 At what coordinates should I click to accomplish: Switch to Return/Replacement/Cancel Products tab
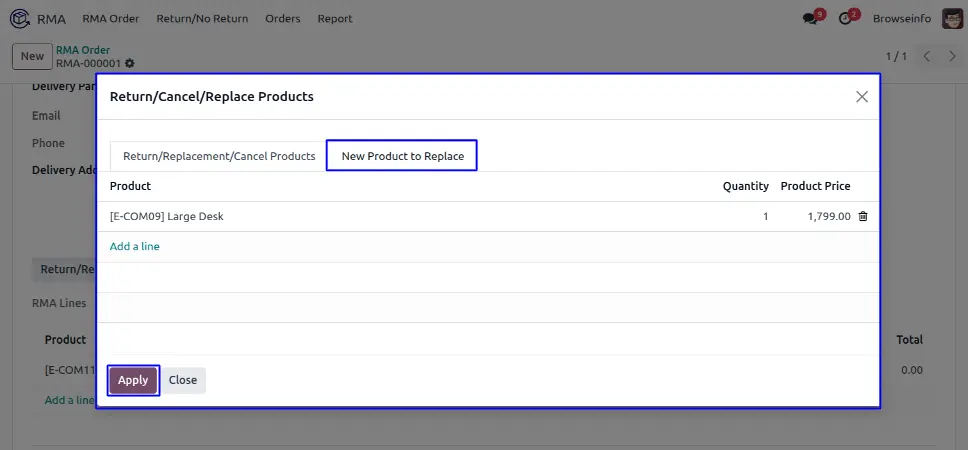(219, 156)
